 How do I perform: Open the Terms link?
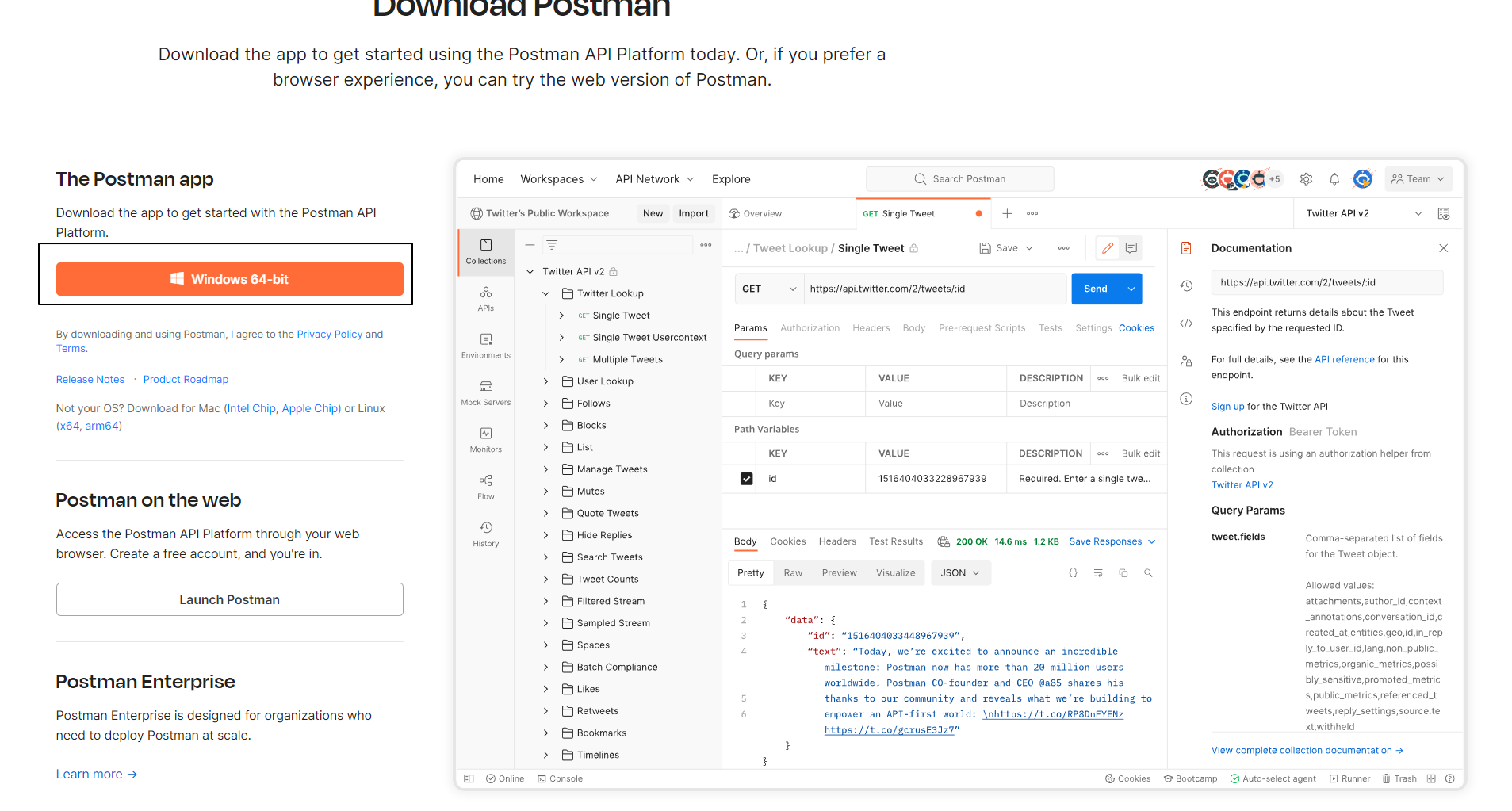pyautogui.click(x=71, y=348)
